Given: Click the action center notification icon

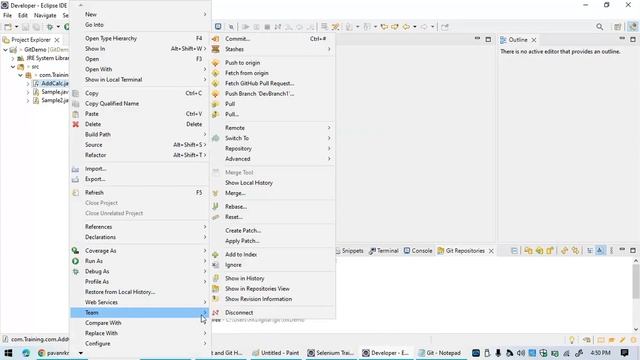Looking at the screenshot, I should coord(624,353).
